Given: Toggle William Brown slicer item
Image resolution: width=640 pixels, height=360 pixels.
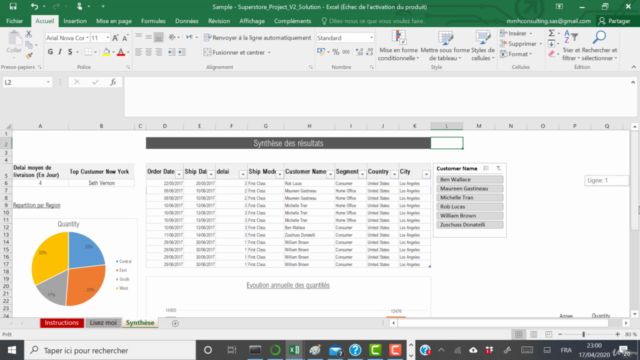Looking at the screenshot, I should click(x=469, y=216).
